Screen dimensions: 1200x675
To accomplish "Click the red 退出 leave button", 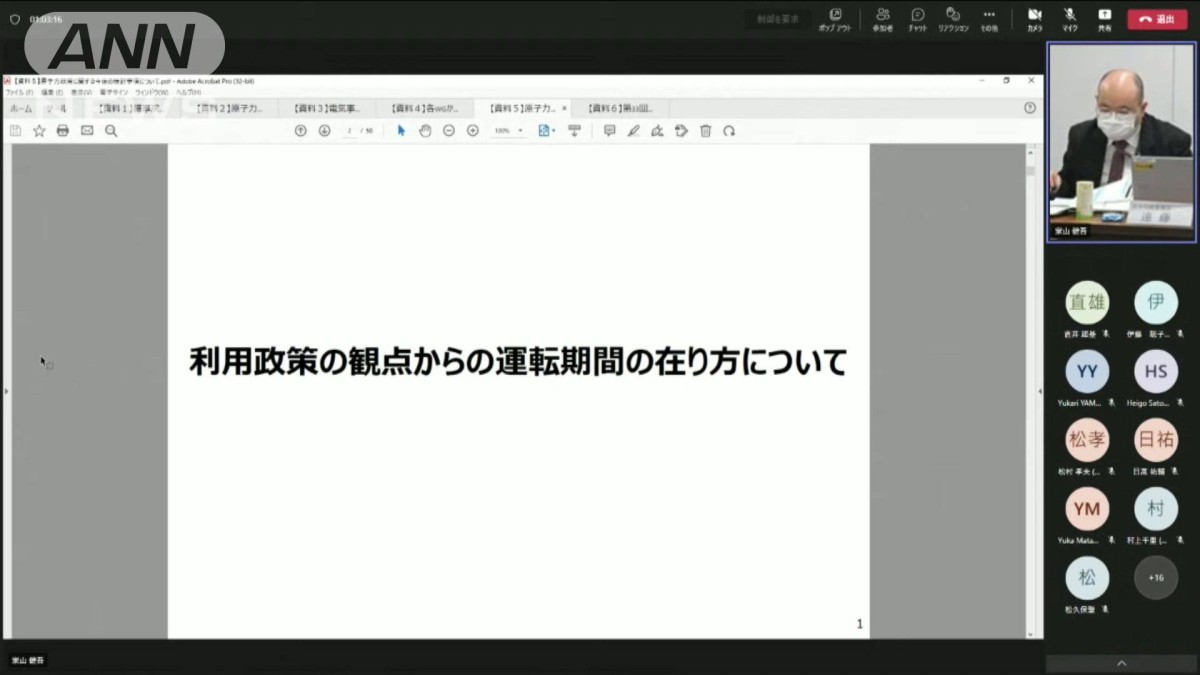I will 1157,19.
